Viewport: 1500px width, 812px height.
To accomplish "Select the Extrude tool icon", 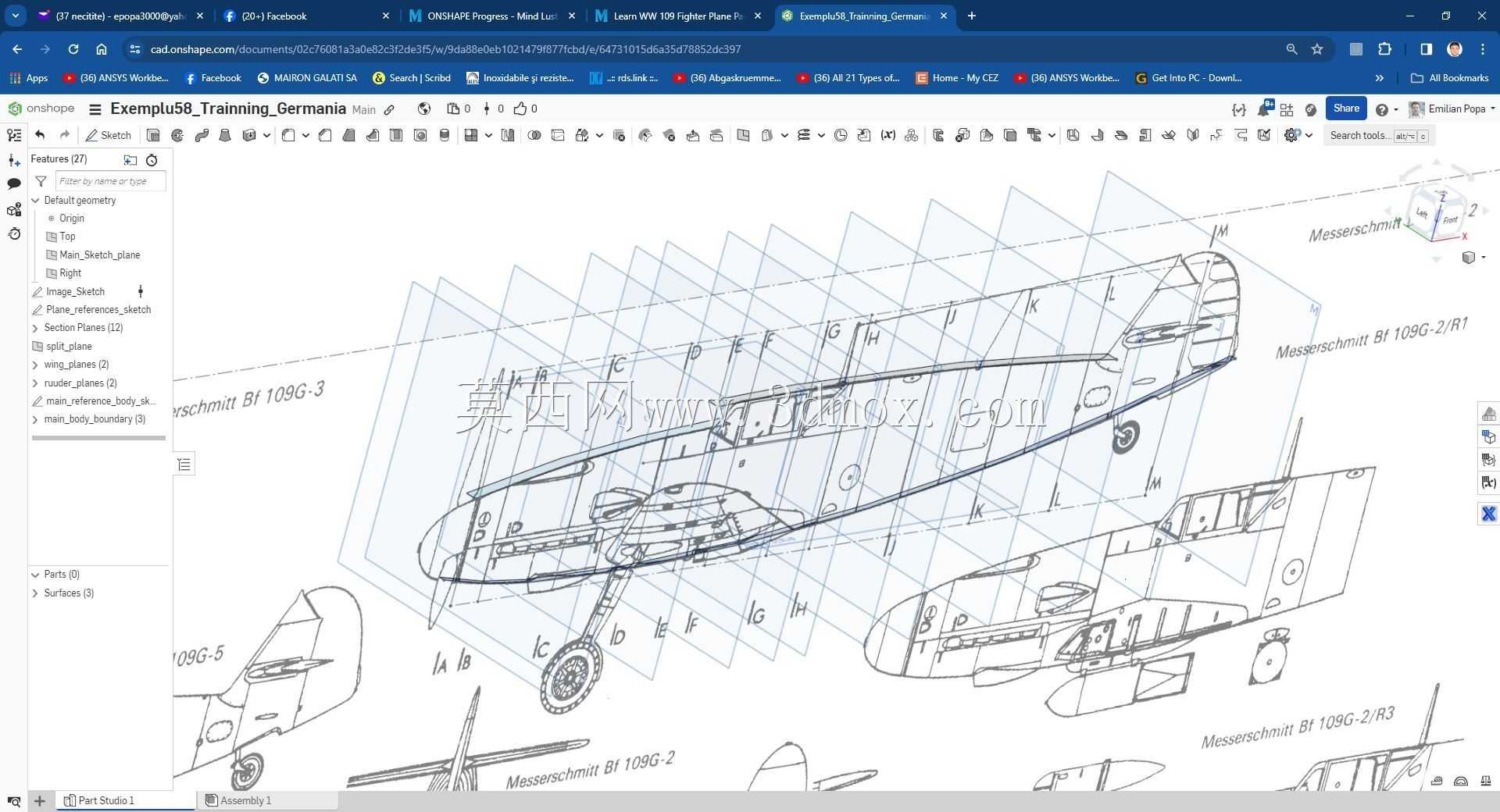I will pyautogui.click(x=153, y=135).
